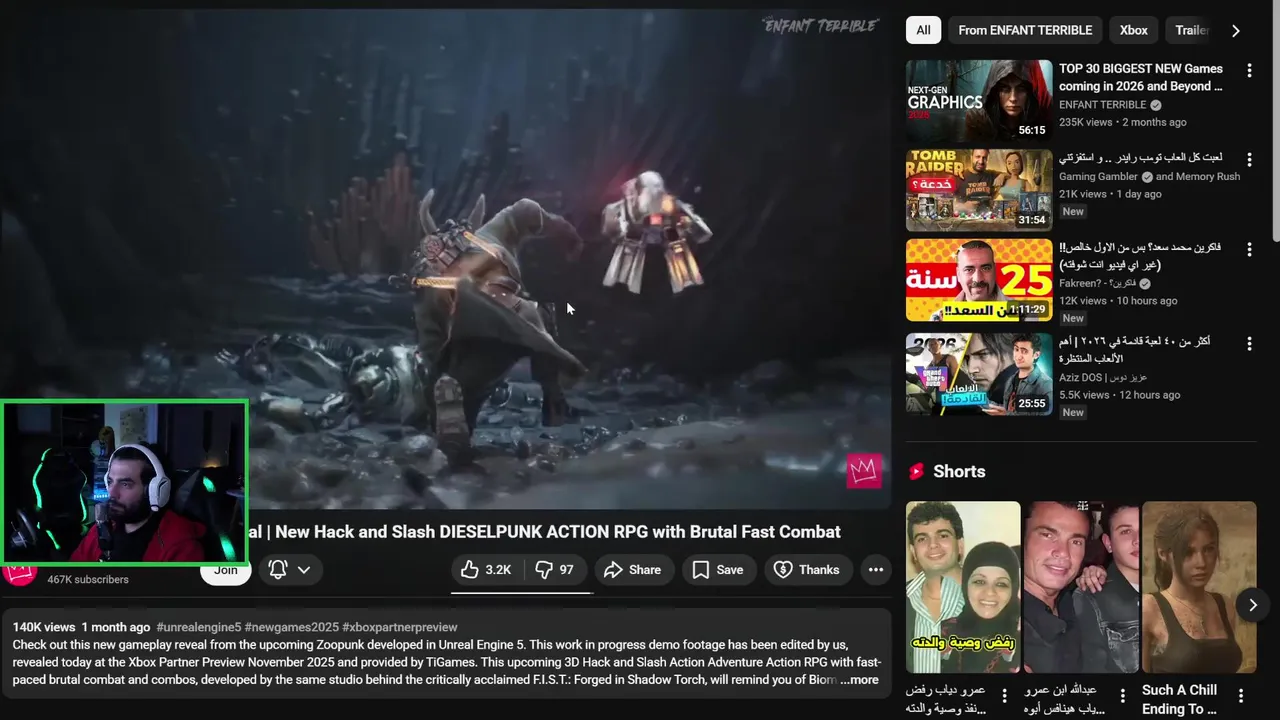
Task: Click Gaming Gambler channel name
Action: click(x=1098, y=177)
